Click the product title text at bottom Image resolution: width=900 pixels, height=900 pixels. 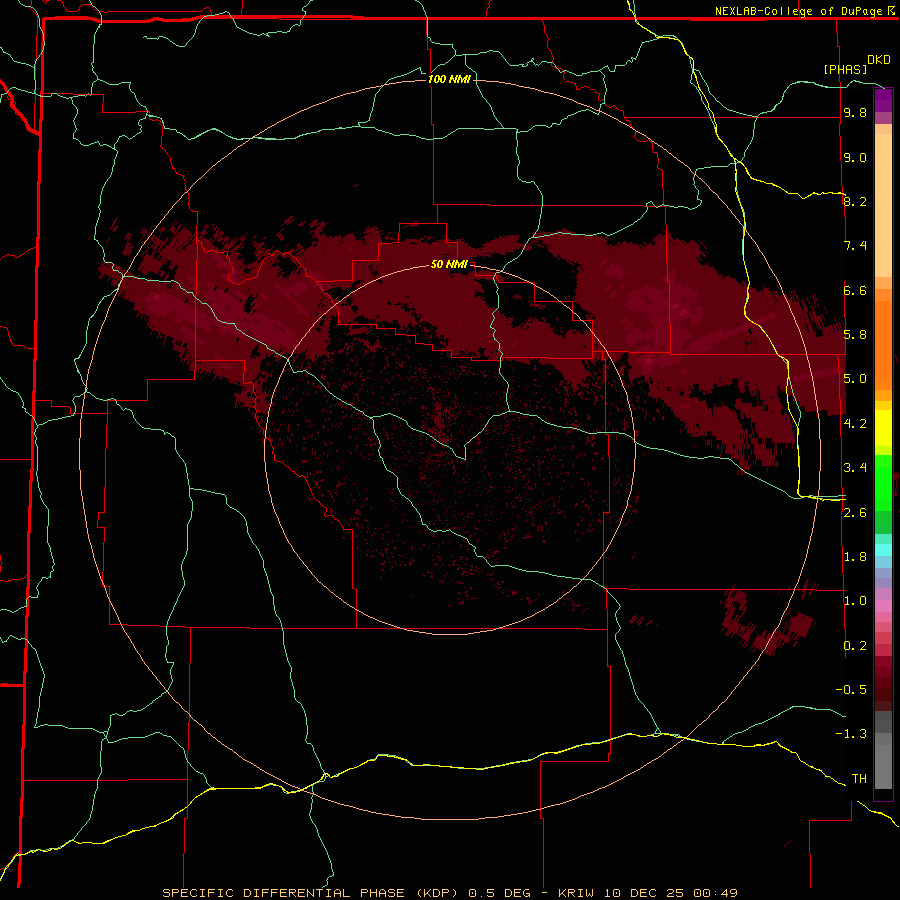coord(449,893)
